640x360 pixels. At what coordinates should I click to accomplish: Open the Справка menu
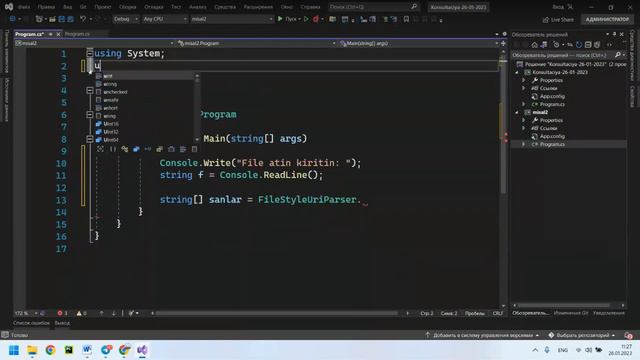point(310,7)
